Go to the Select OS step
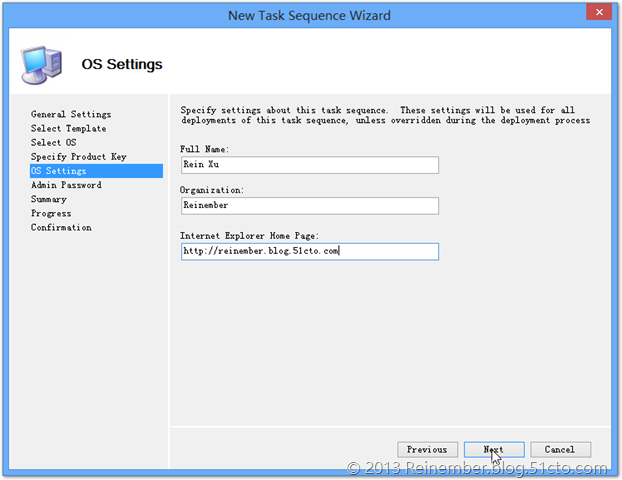 54,142
